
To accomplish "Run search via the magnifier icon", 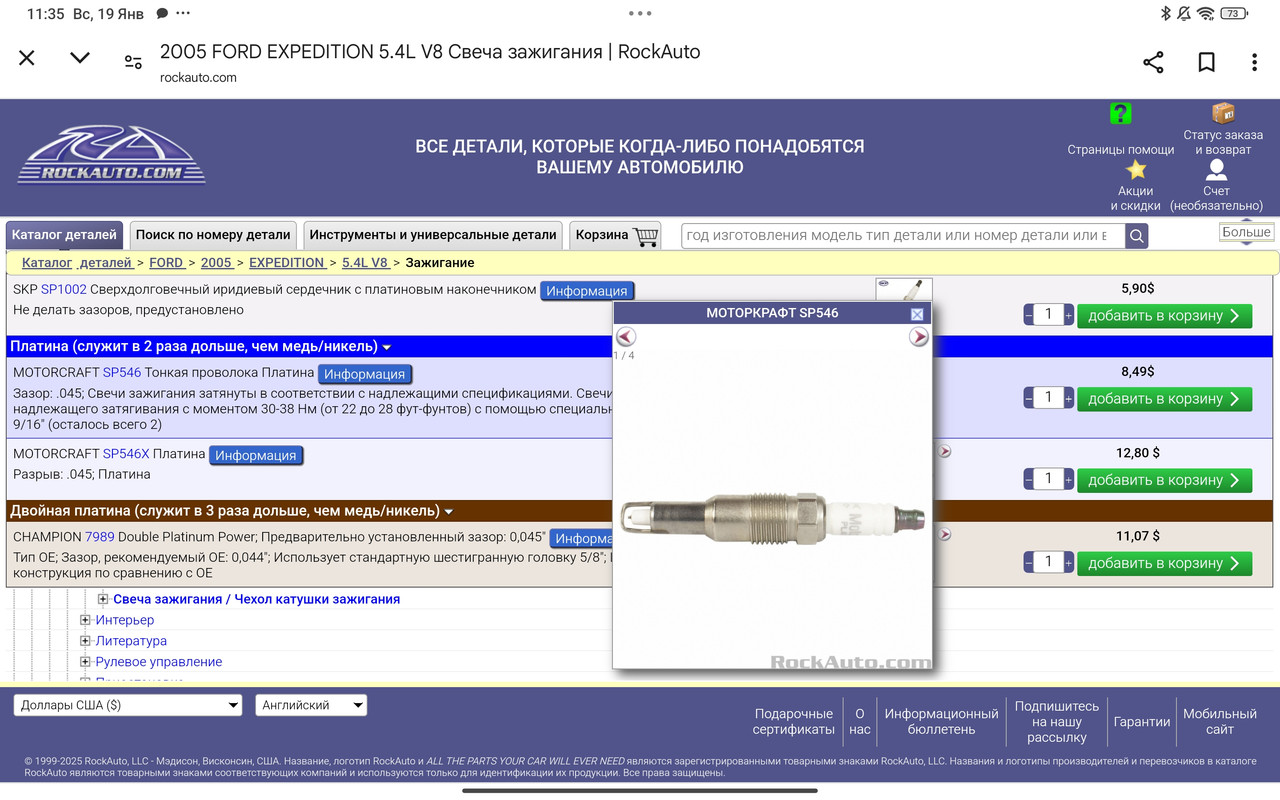I will tap(1136, 235).
